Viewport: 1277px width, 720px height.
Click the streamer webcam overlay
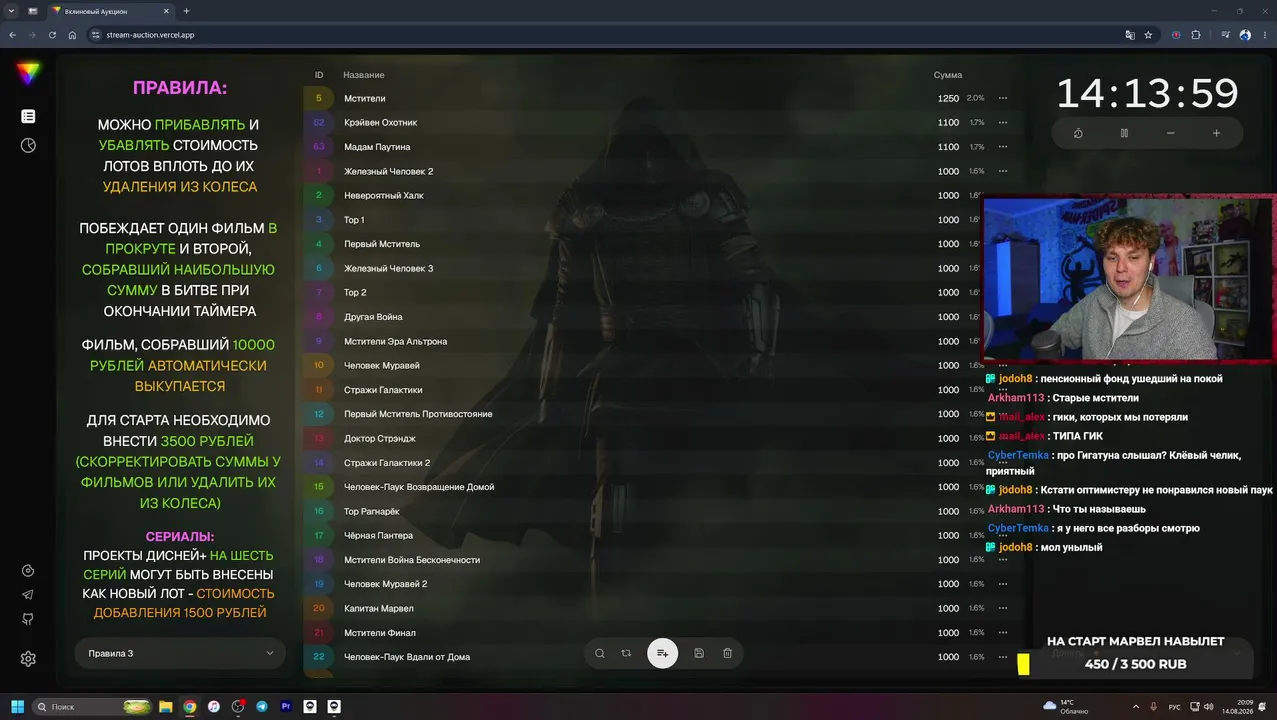click(x=1130, y=278)
